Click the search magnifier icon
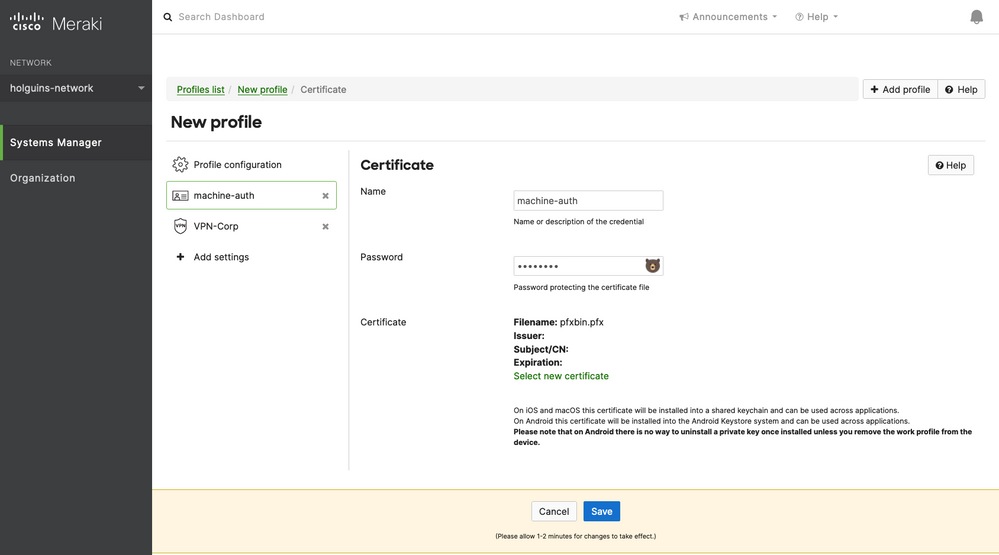The height and width of the screenshot is (555, 999). pos(168,17)
